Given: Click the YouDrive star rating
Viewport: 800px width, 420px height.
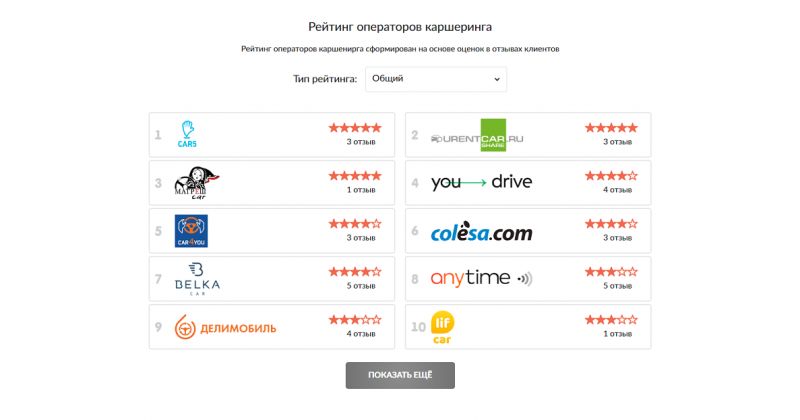Looking at the screenshot, I should [611, 176].
